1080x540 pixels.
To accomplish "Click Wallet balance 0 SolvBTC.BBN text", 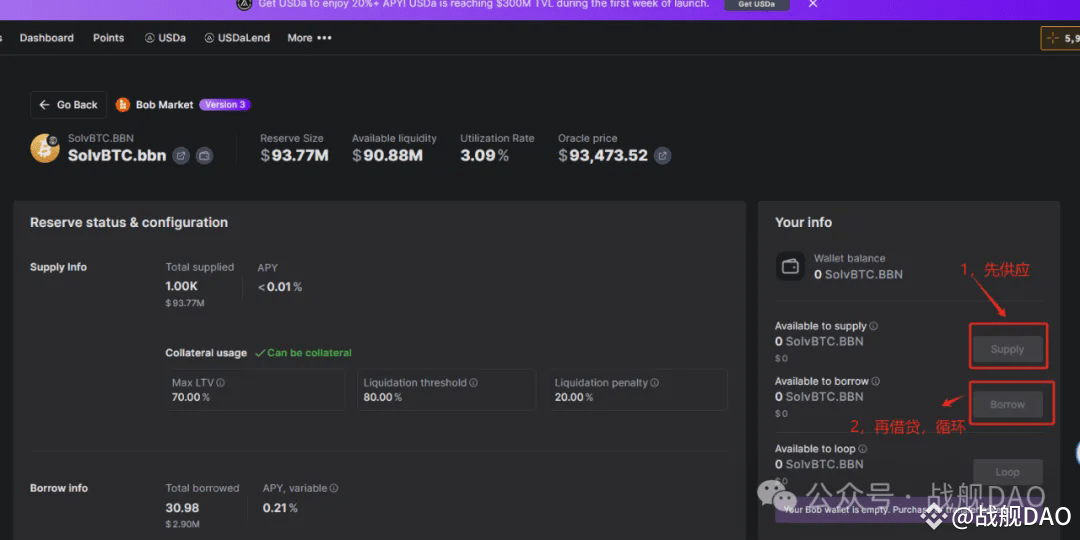I will click(x=858, y=274).
